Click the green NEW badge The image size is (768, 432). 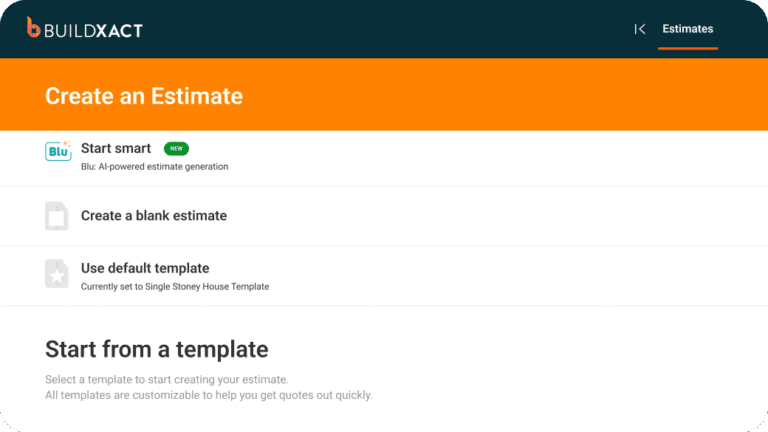[x=176, y=148]
